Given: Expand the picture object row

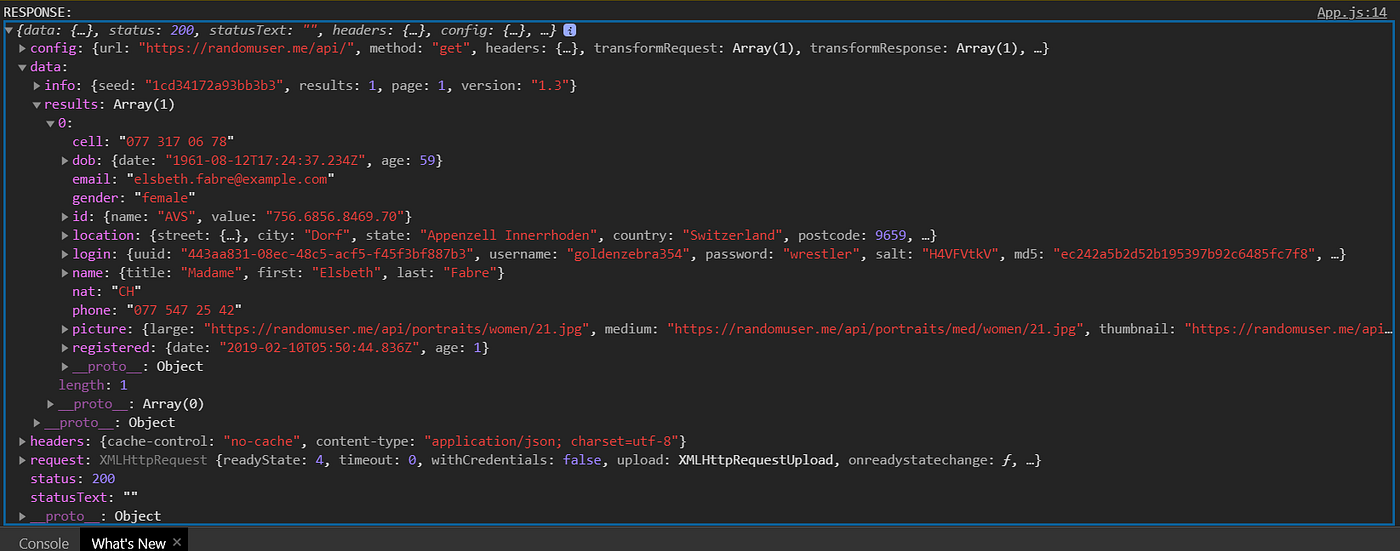Looking at the screenshot, I should (x=65, y=328).
